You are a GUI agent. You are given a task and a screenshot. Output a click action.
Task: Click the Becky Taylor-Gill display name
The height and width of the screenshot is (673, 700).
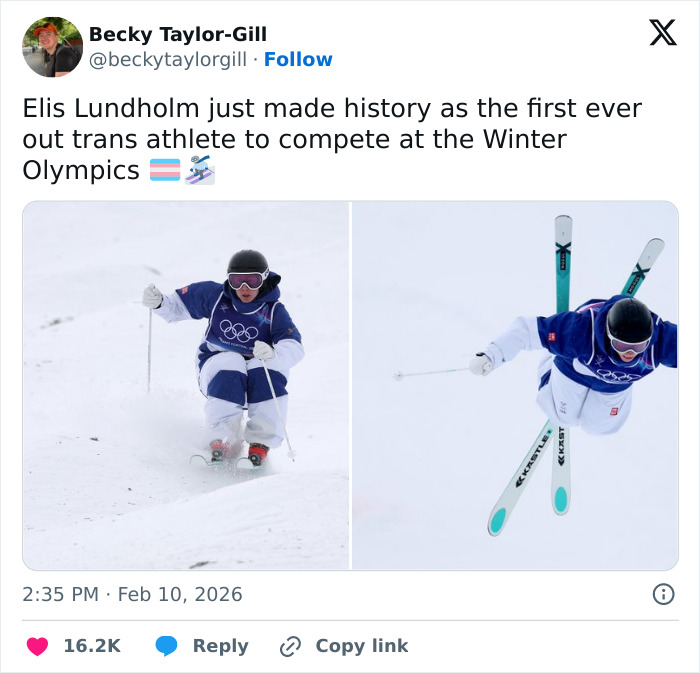[x=178, y=34]
